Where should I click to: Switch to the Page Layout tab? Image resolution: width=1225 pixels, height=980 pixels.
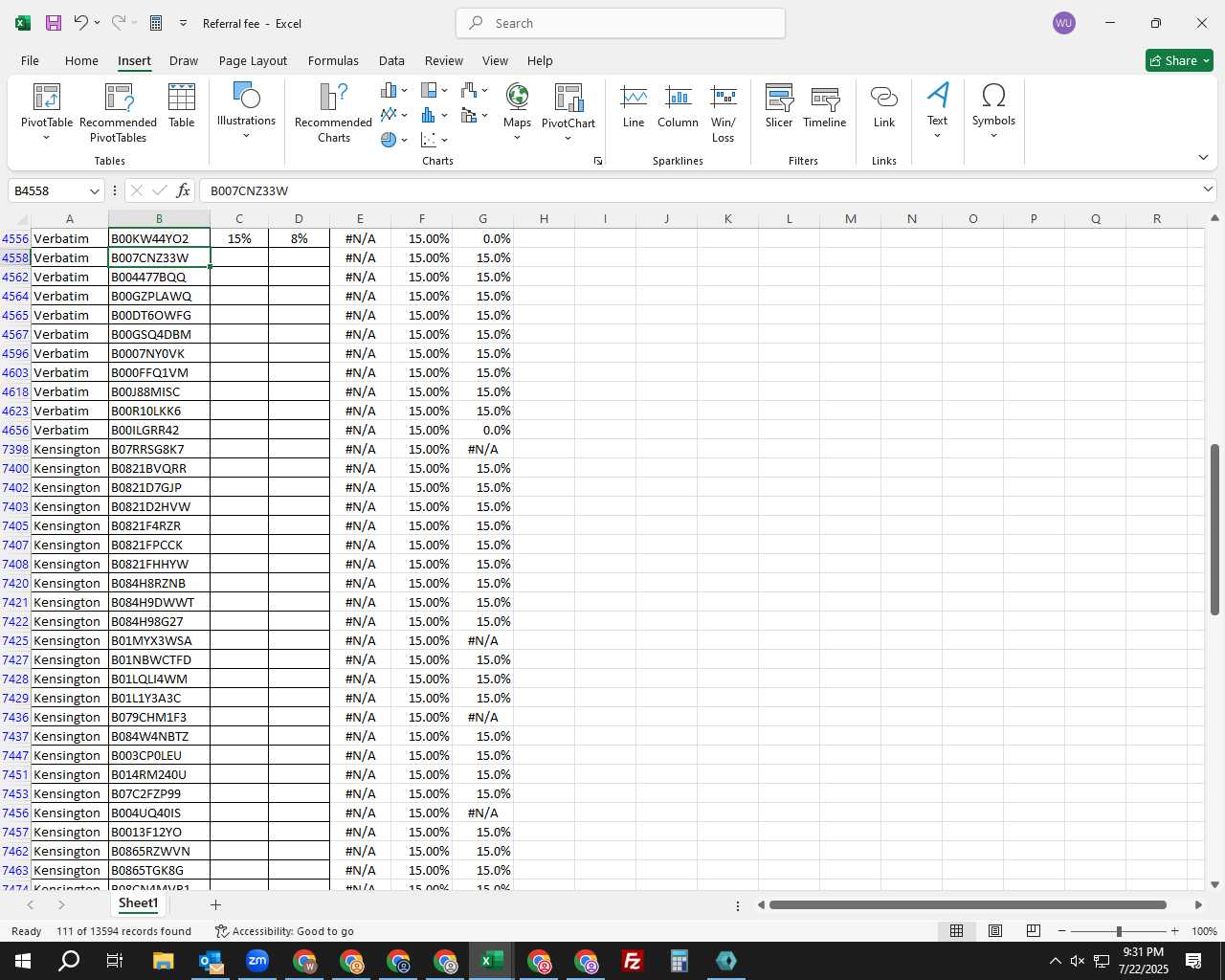[253, 60]
